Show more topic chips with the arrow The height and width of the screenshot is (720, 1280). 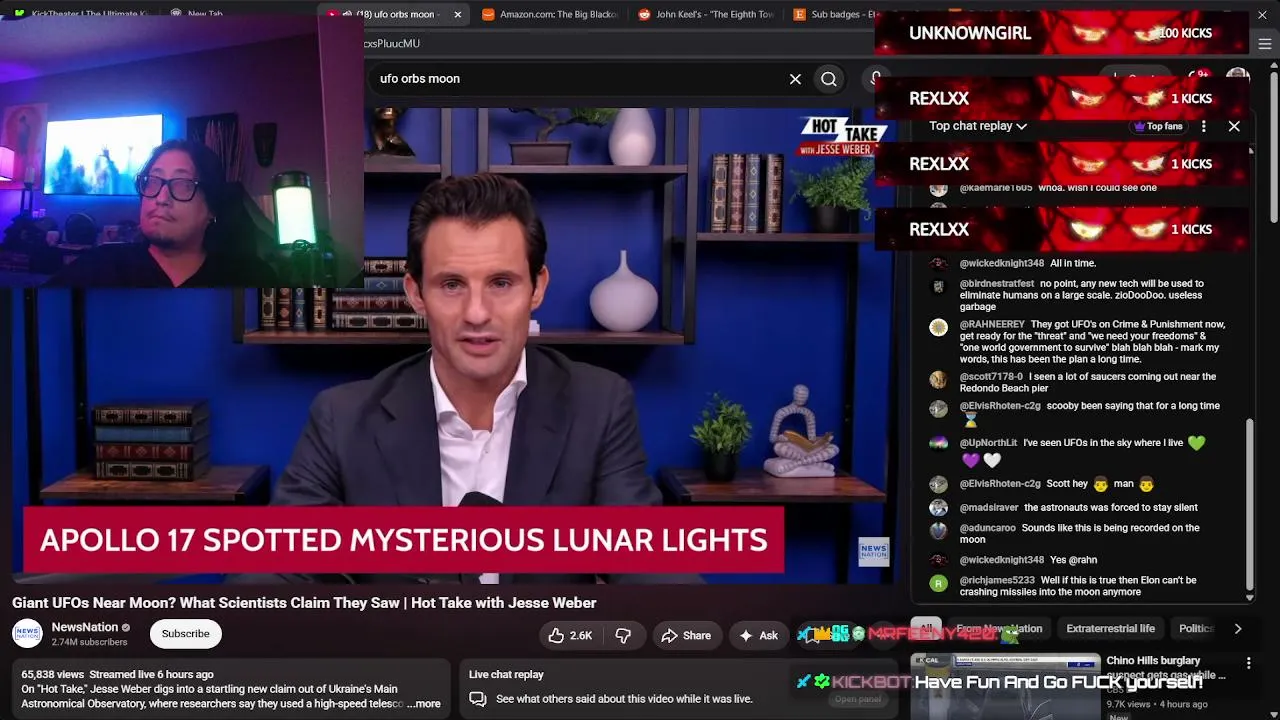[1237, 628]
